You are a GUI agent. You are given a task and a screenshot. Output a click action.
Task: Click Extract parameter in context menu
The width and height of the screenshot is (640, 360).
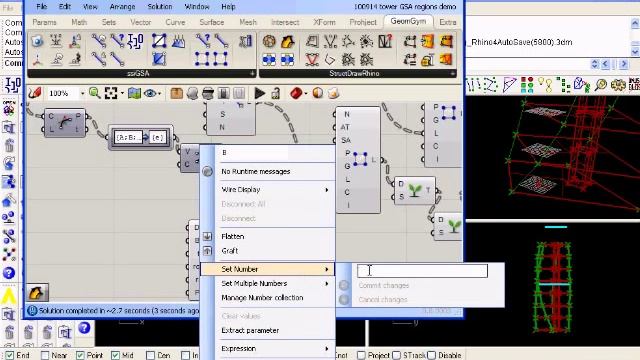click(x=250, y=330)
